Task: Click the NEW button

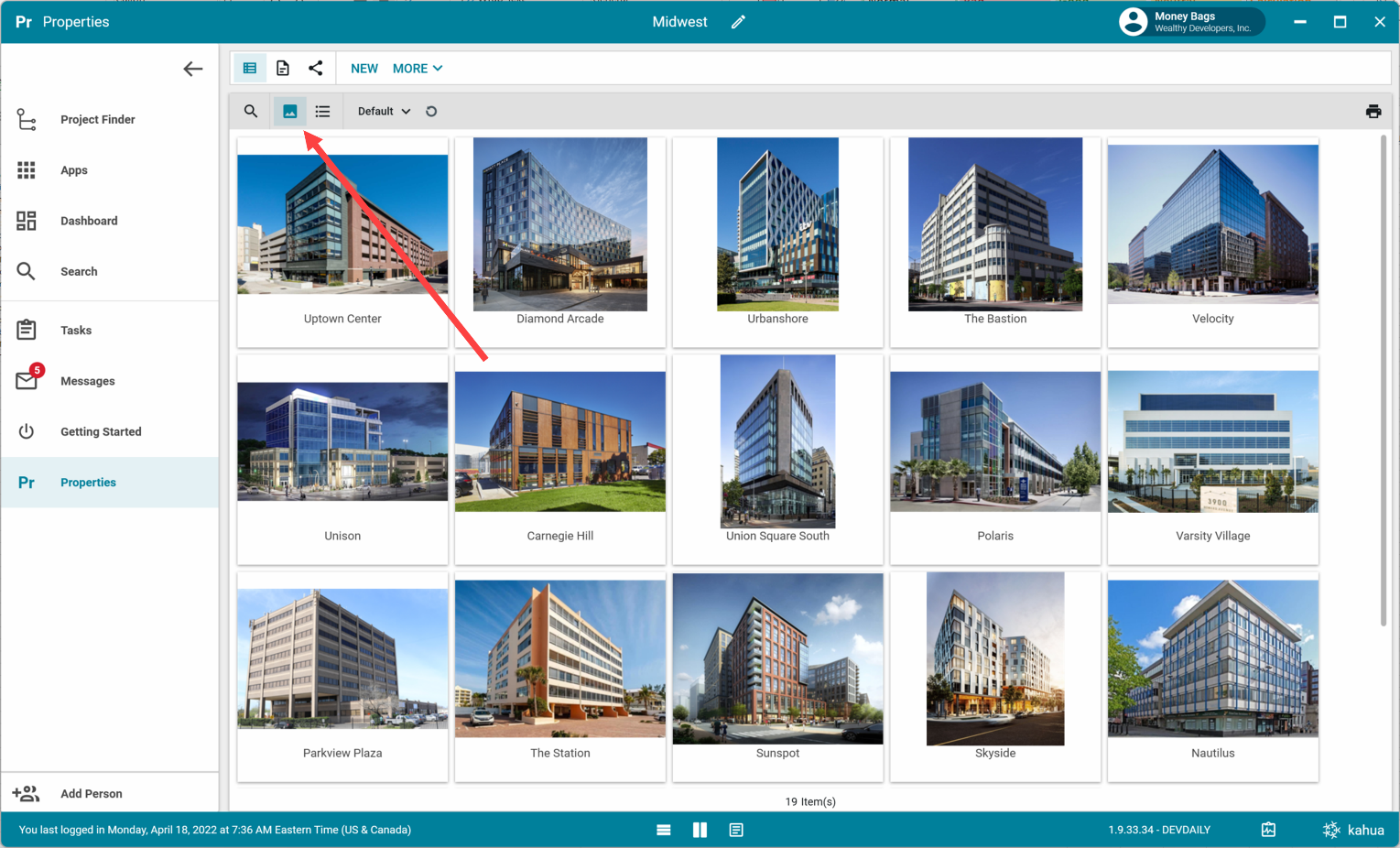Action: tap(364, 69)
